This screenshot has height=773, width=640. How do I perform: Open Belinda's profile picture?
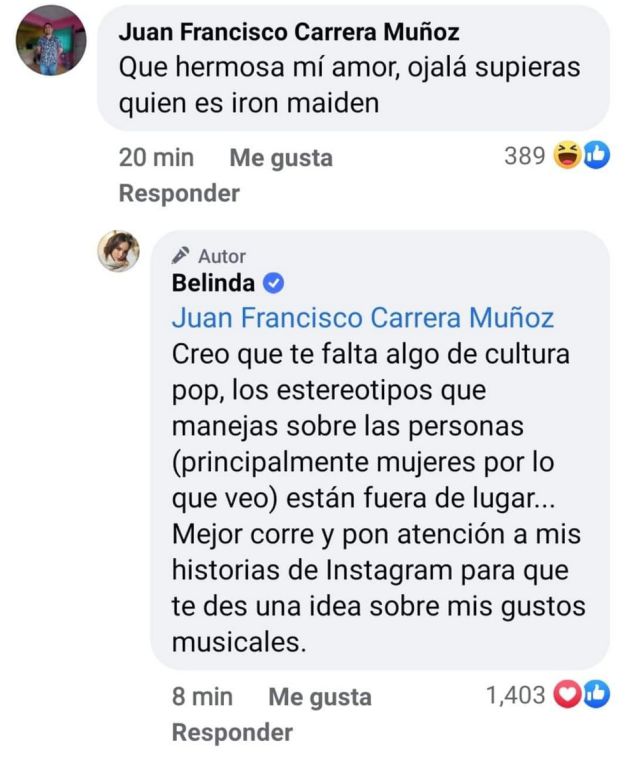[118, 251]
